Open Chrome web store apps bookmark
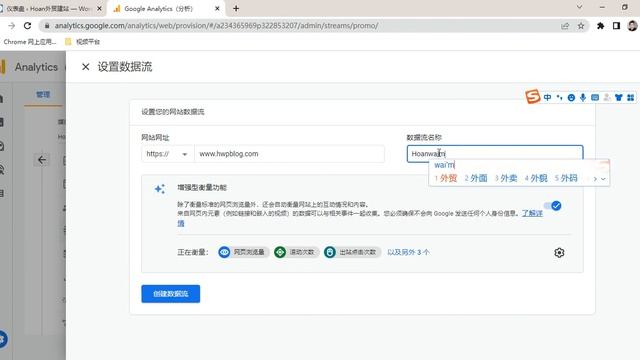640x360 pixels. [29, 42]
